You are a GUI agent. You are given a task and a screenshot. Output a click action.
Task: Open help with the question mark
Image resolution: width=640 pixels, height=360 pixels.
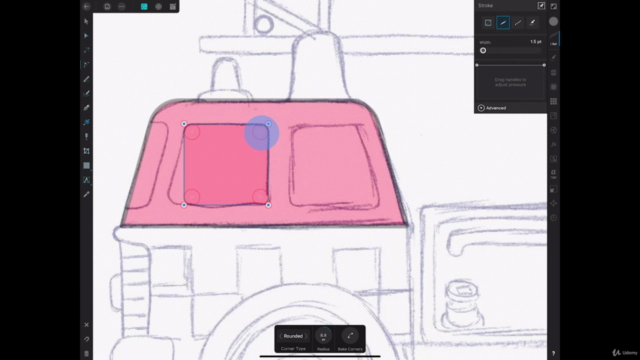point(553,353)
